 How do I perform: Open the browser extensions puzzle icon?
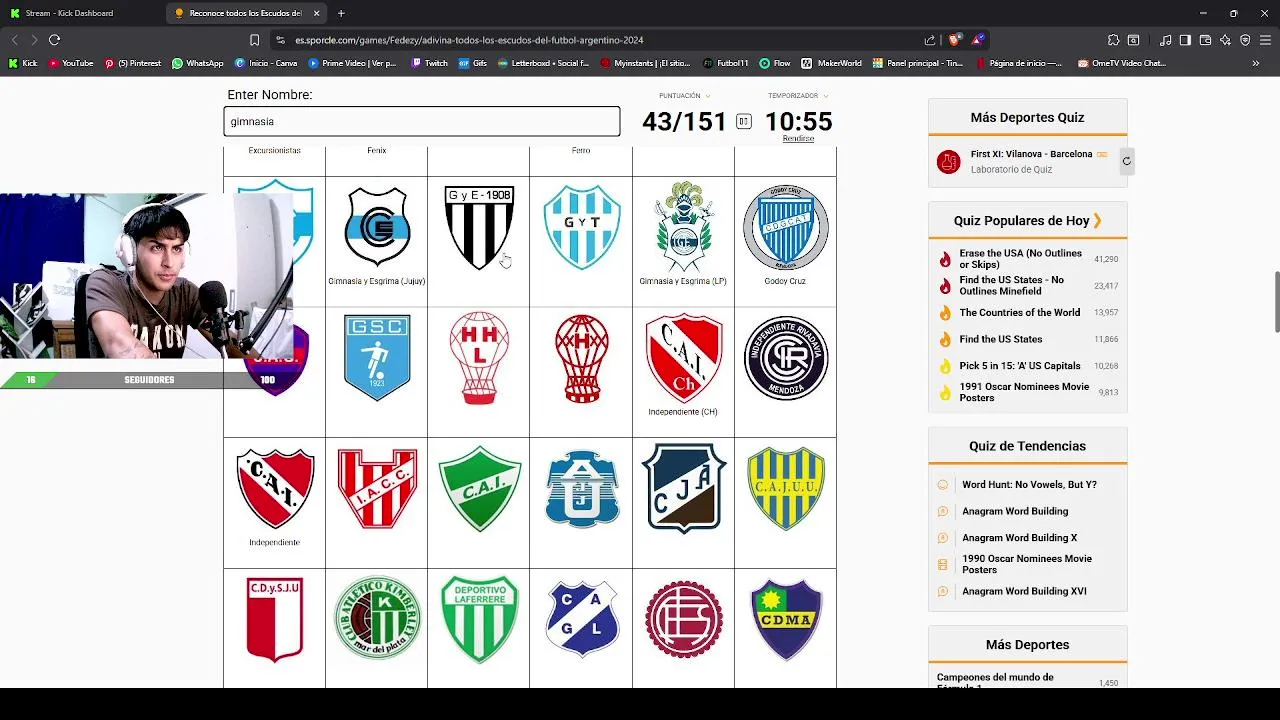[1113, 40]
